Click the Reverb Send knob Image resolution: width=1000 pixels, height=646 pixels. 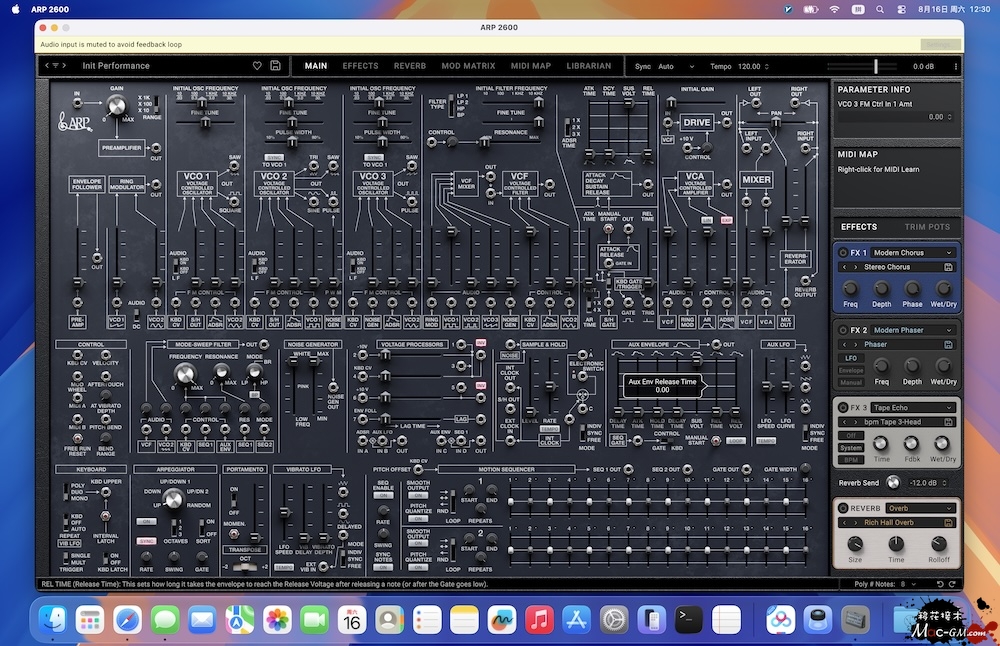(893, 483)
